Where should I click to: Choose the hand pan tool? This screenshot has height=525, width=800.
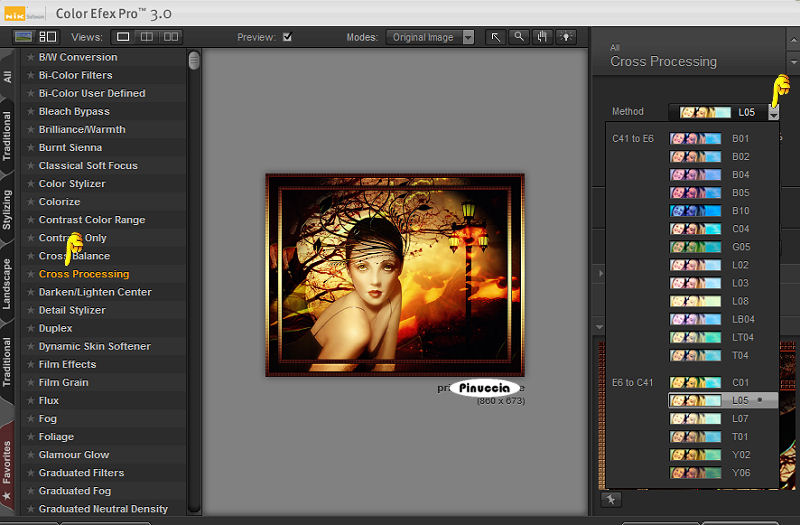[543, 37]
